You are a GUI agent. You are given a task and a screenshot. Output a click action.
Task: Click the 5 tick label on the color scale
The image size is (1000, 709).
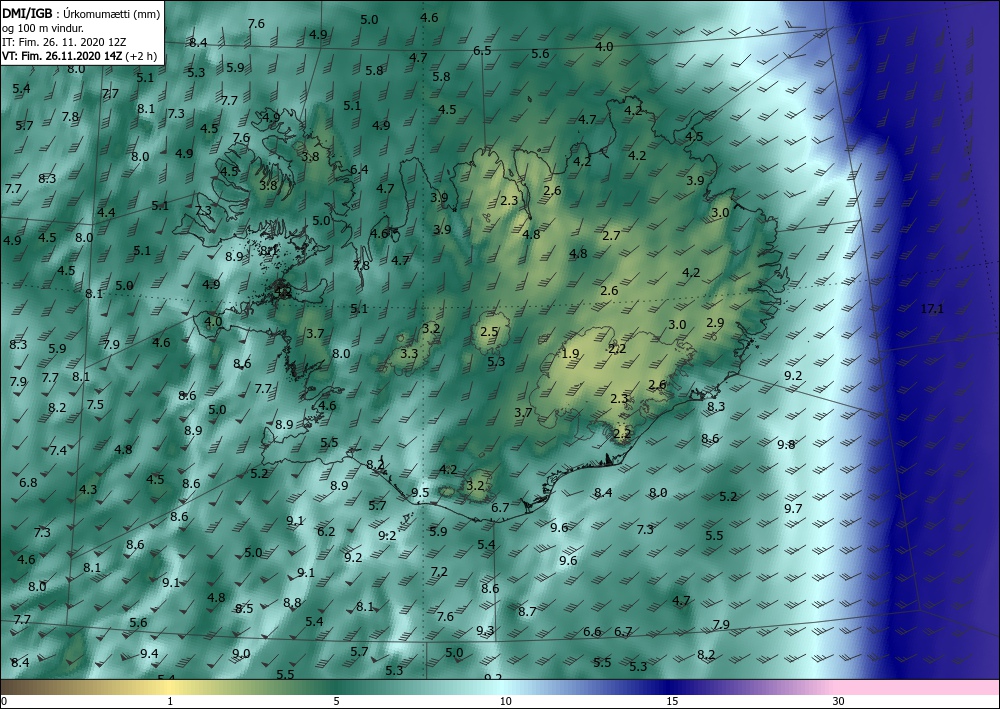coord(336,701)
